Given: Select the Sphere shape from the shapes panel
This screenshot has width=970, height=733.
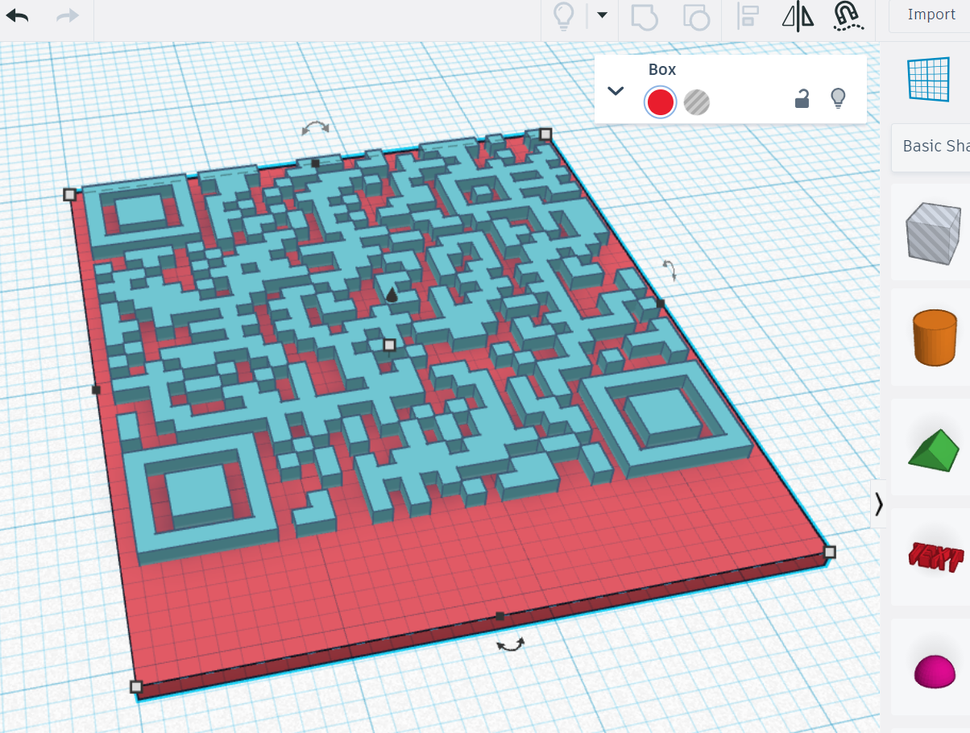Looking at the screenshot, I should [x=935, y=671].
